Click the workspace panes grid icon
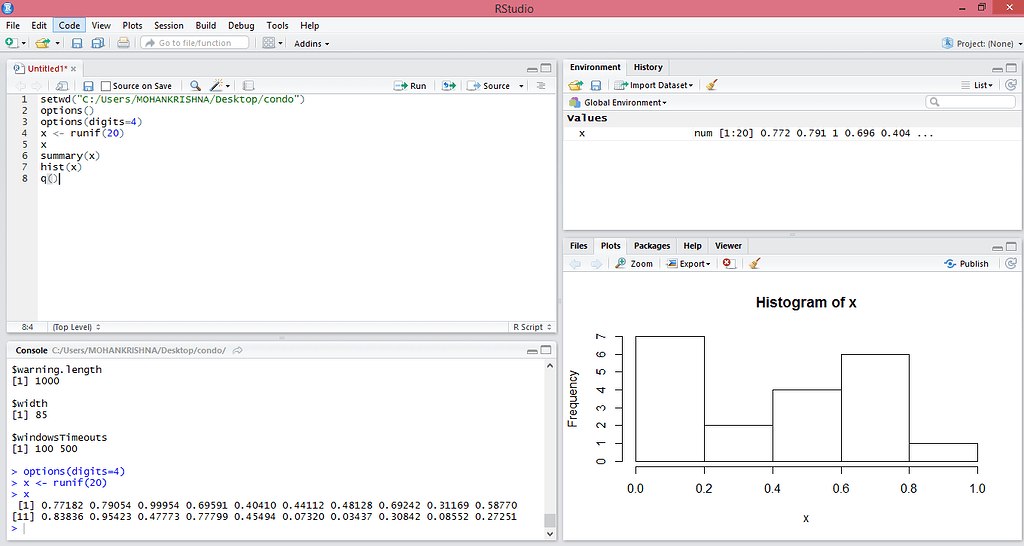 point(268,43)
